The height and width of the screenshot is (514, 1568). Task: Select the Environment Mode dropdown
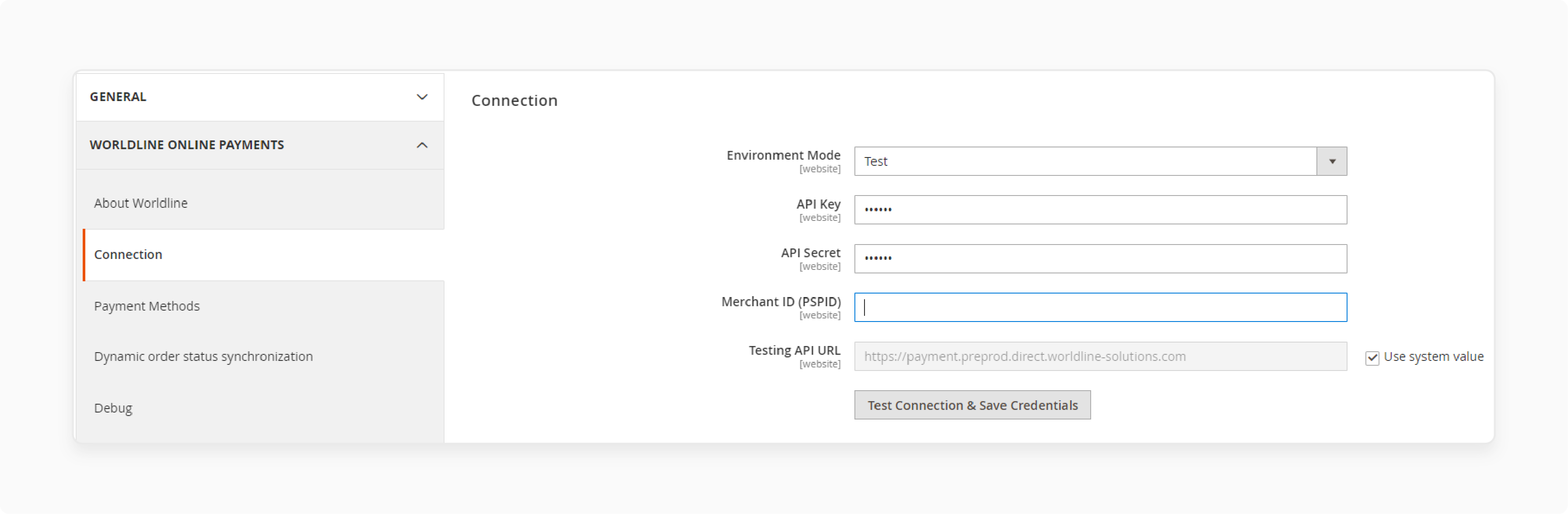click(1101, 160)
